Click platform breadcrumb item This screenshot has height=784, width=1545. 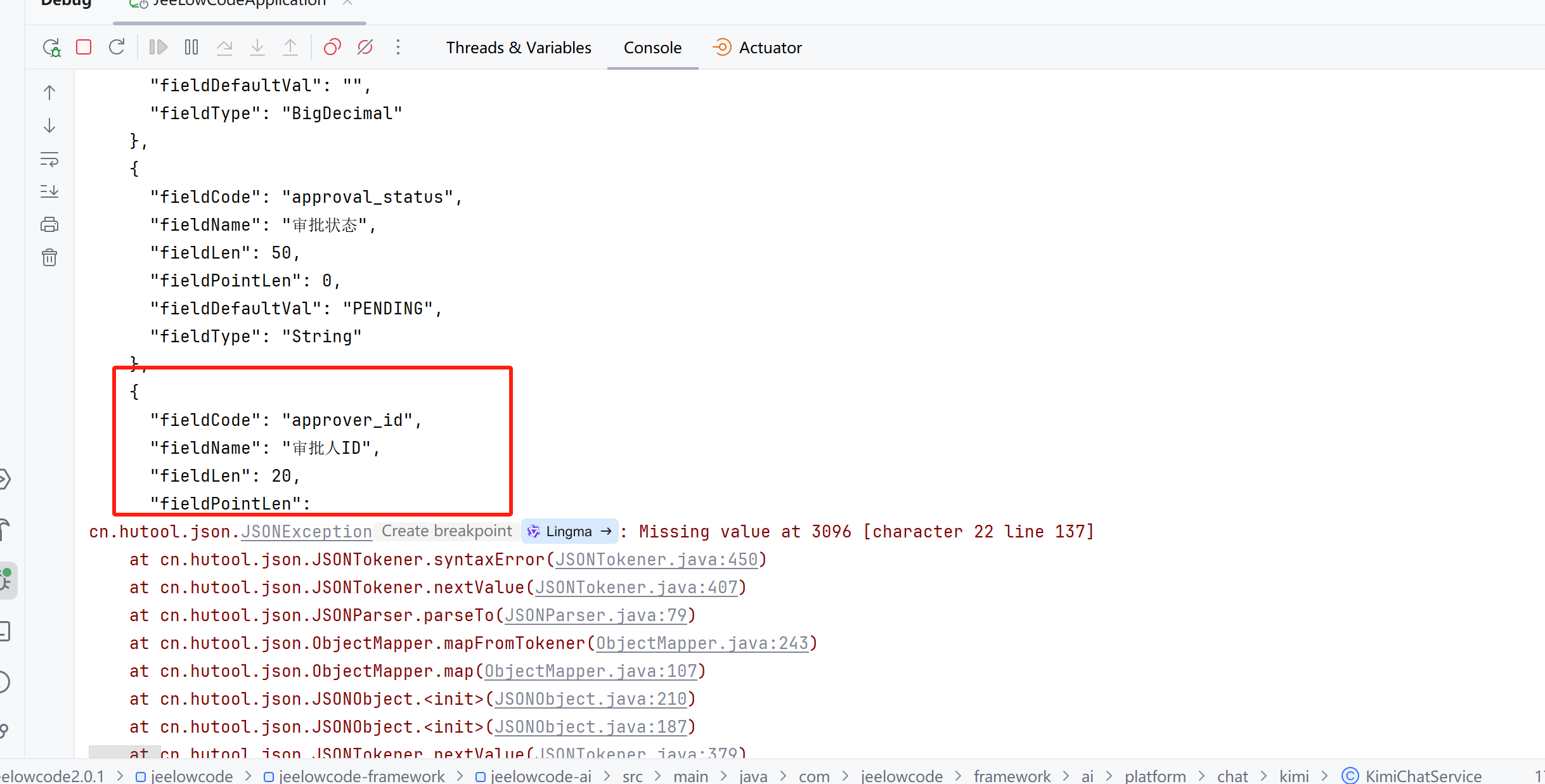(x=1155, y=776)
